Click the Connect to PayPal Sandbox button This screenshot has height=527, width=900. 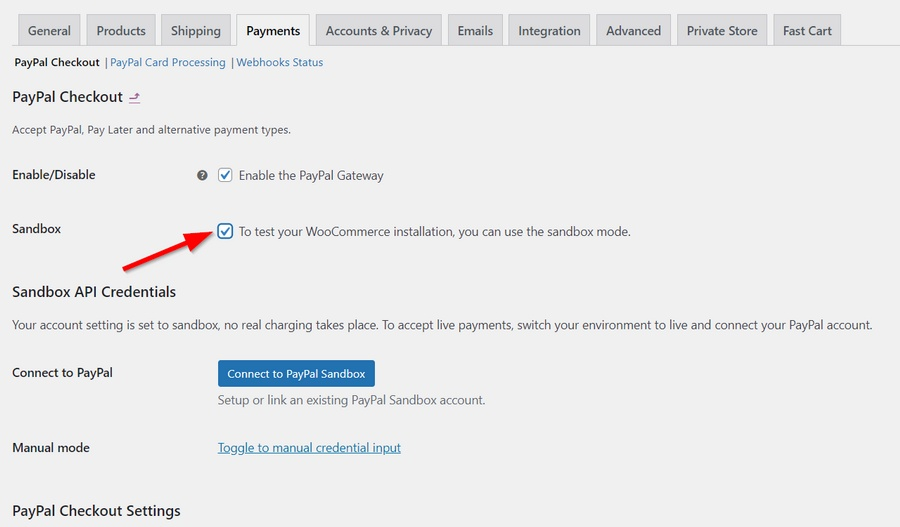pos(296,374)
